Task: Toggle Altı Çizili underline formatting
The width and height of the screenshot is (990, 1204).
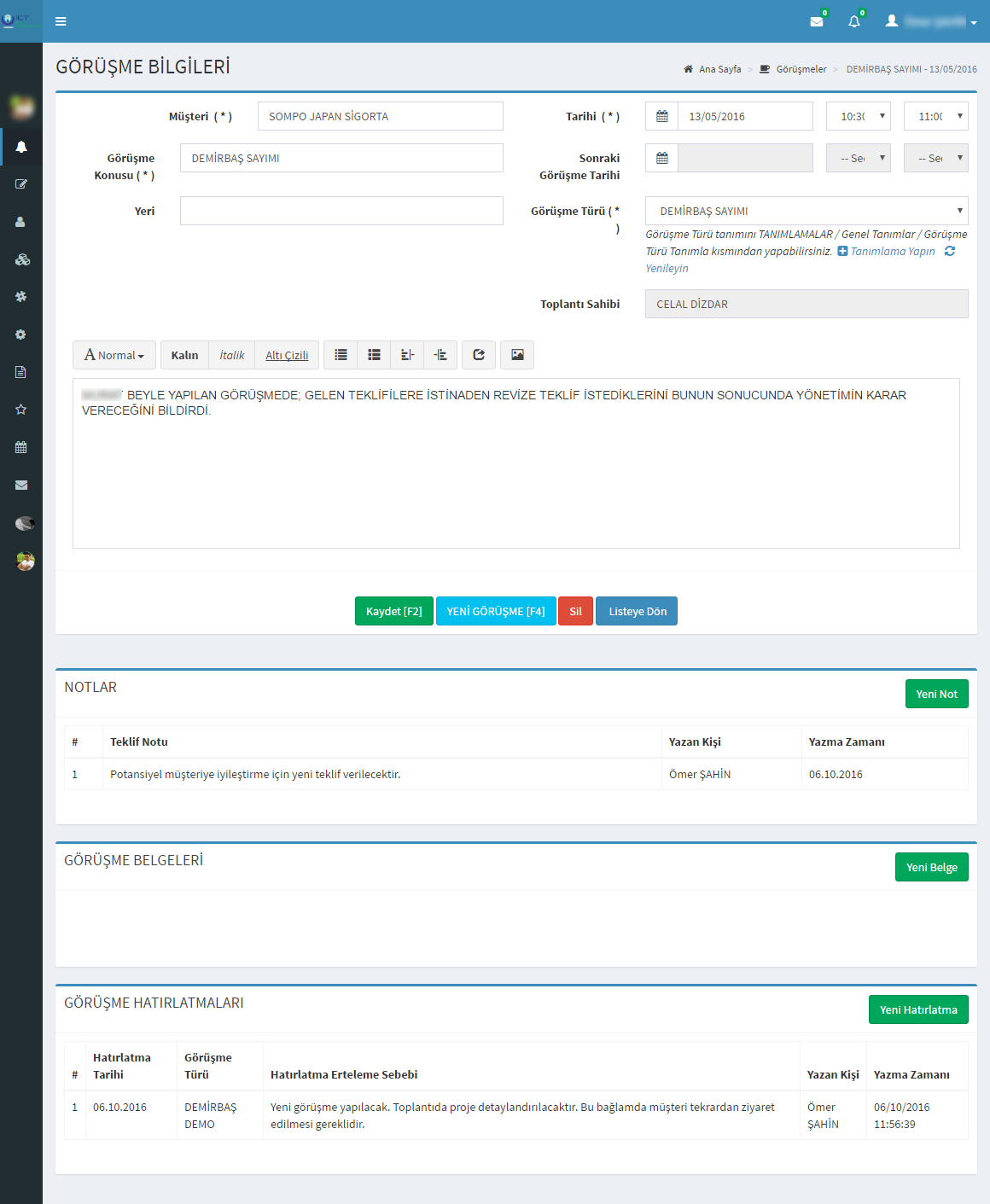Action: (287, 355)
